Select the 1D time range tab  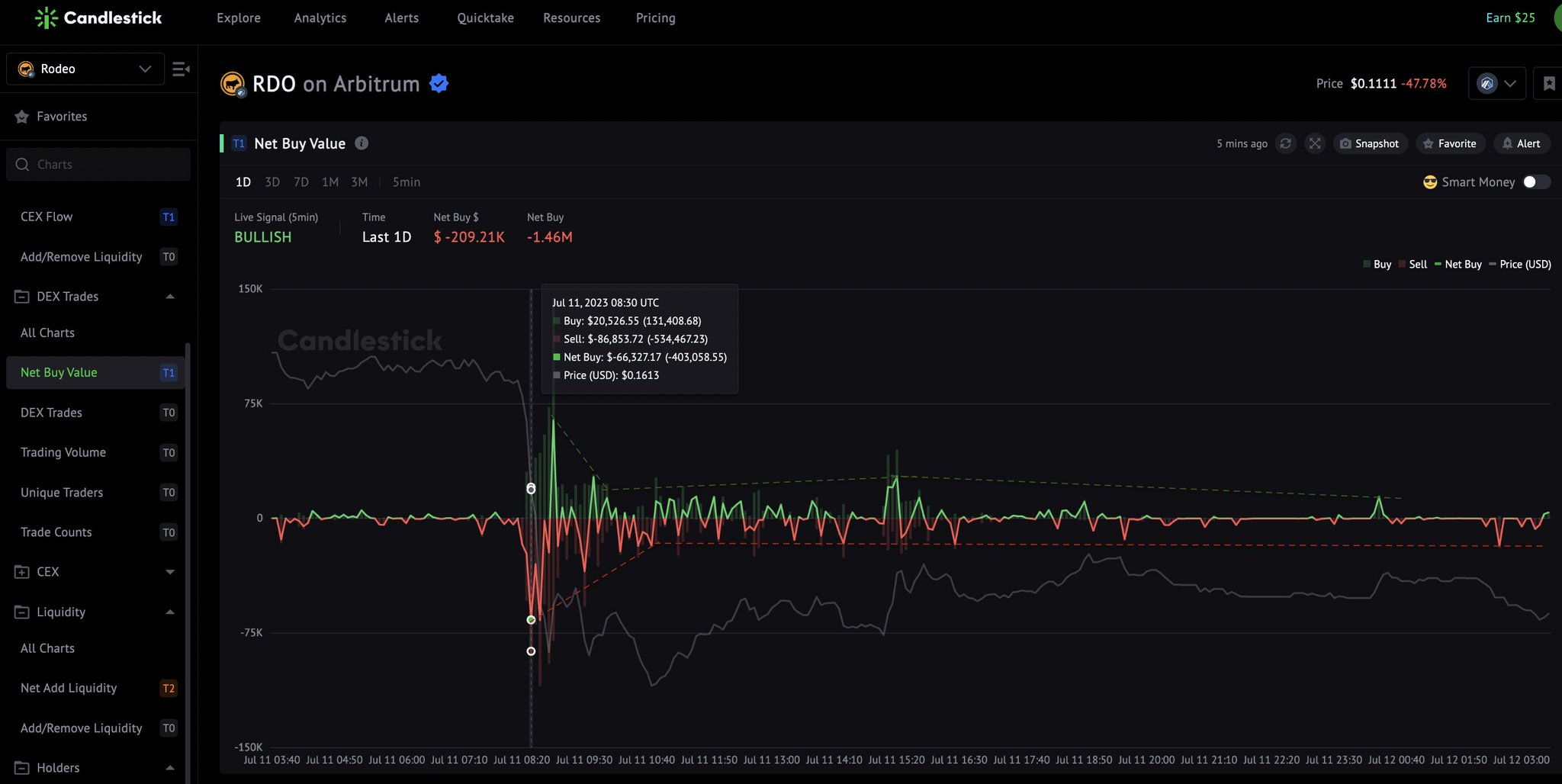pyautogui.click(x=243, y=182)
